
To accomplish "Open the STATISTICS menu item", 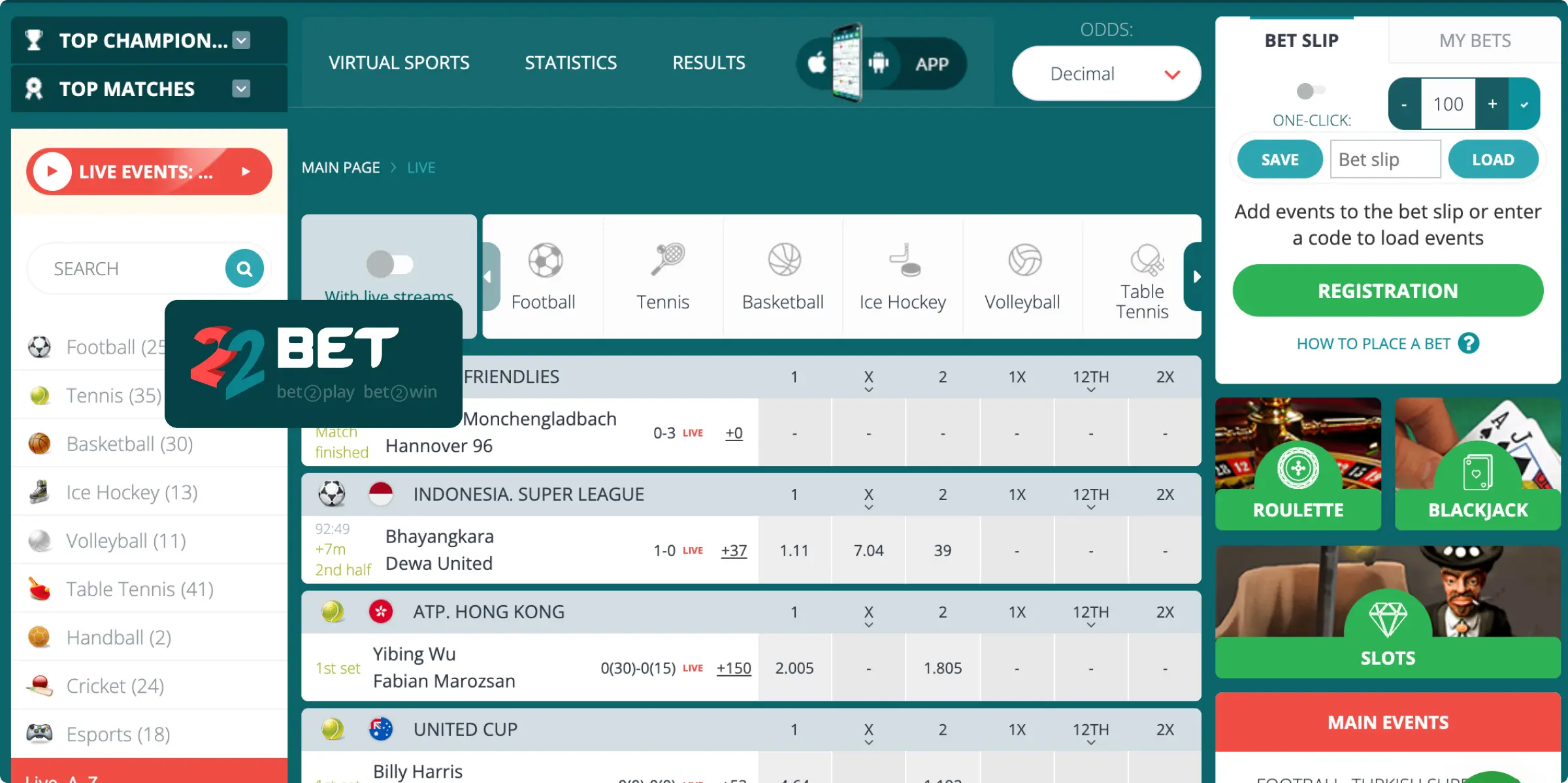I will coord(570,62).
